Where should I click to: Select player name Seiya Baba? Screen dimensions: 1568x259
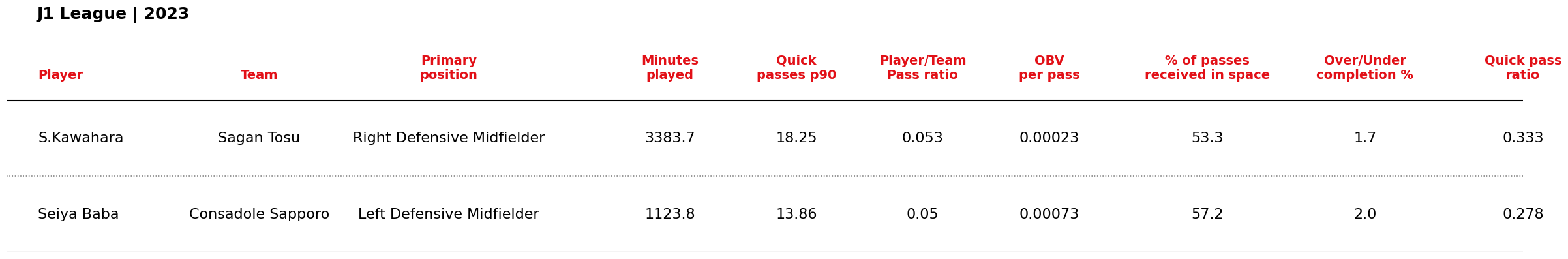coord(78,215)
